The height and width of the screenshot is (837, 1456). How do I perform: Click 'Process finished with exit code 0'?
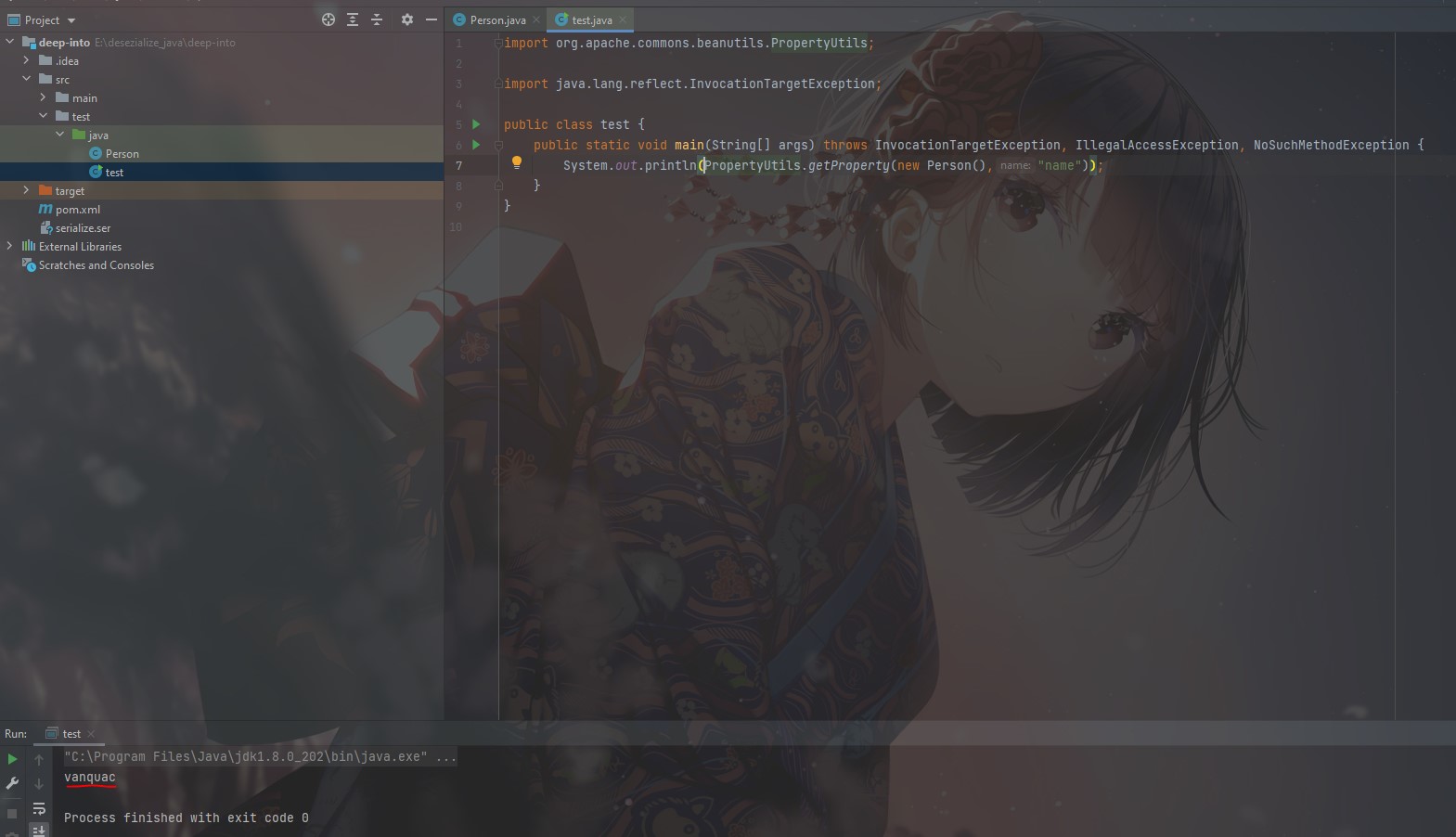(x=187, y=818)
